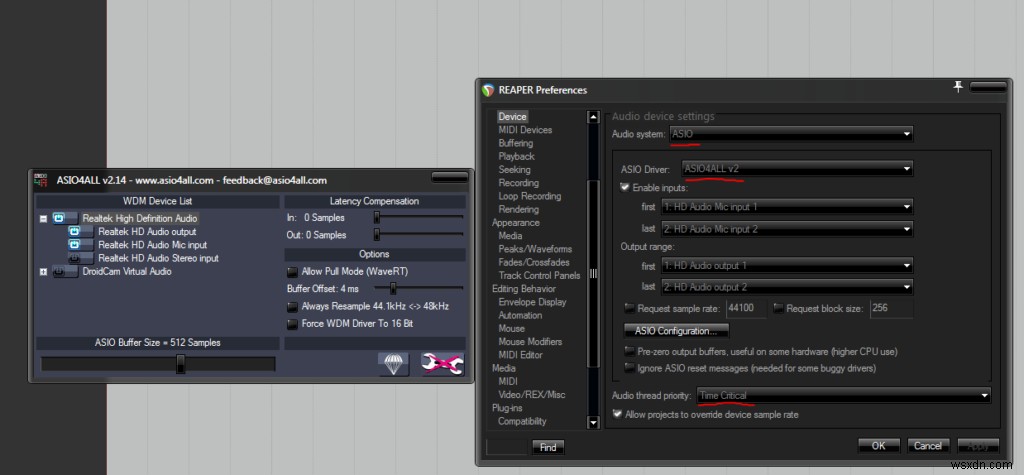Click the ASIO Buffer Size slider handle
Image resolution: width=1024 pixels, height=475 pixels.
click(x=180, y=364)
